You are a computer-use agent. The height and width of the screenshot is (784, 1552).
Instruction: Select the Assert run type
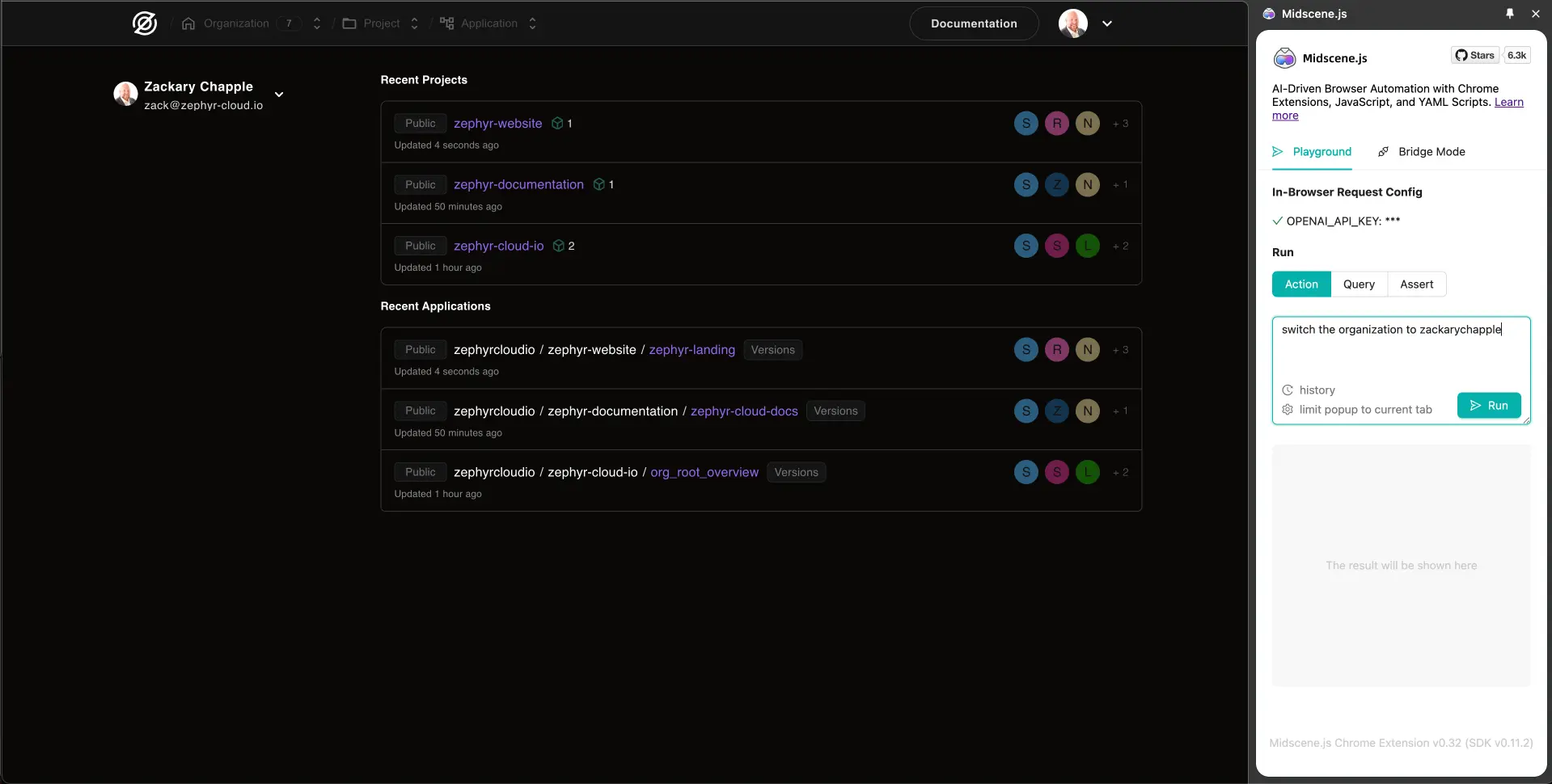coord(1416,285)
